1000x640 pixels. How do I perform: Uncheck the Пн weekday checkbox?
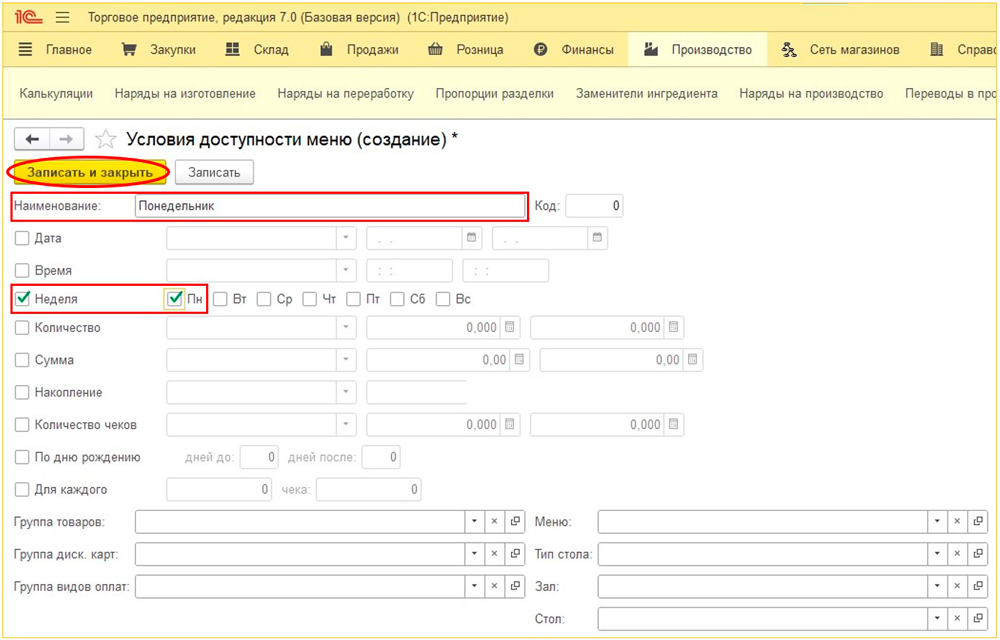pyautogui.click(x=175, y=299)
